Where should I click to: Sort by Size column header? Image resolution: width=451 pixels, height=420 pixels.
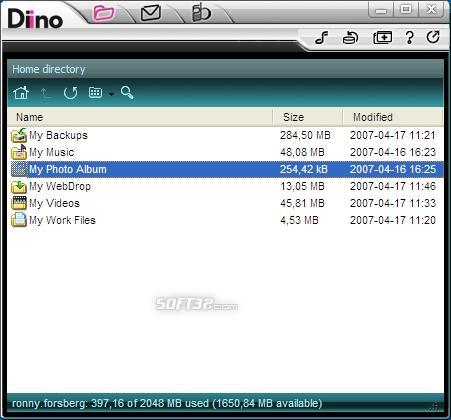pos(308,117)
